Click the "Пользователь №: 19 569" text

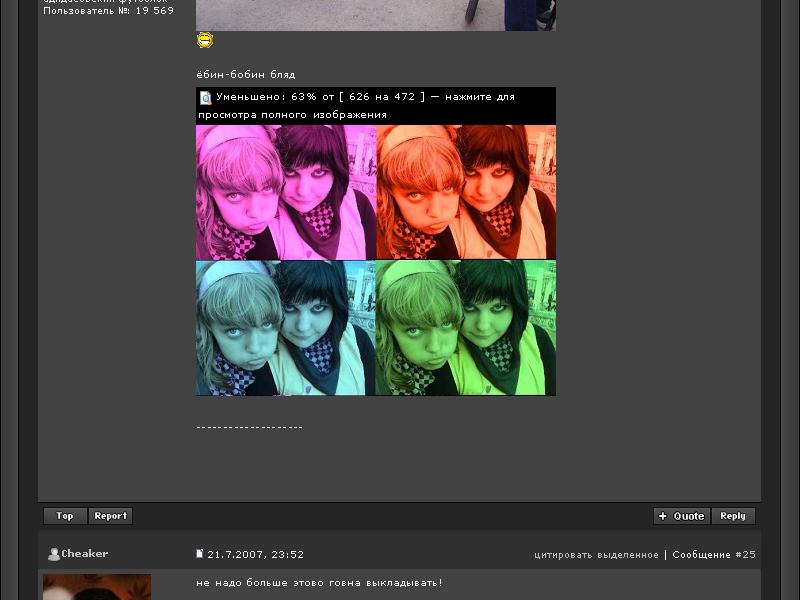pyautogui.click(x=108, y=11)
